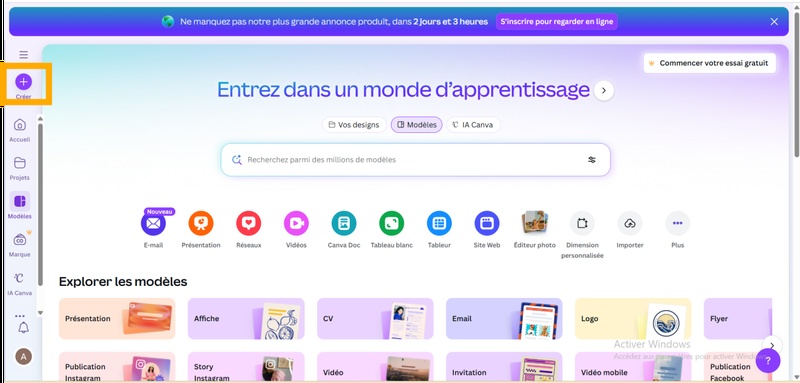Click the purple Créer plus button
The image size is (800, 383).
(x=23, y=82)
